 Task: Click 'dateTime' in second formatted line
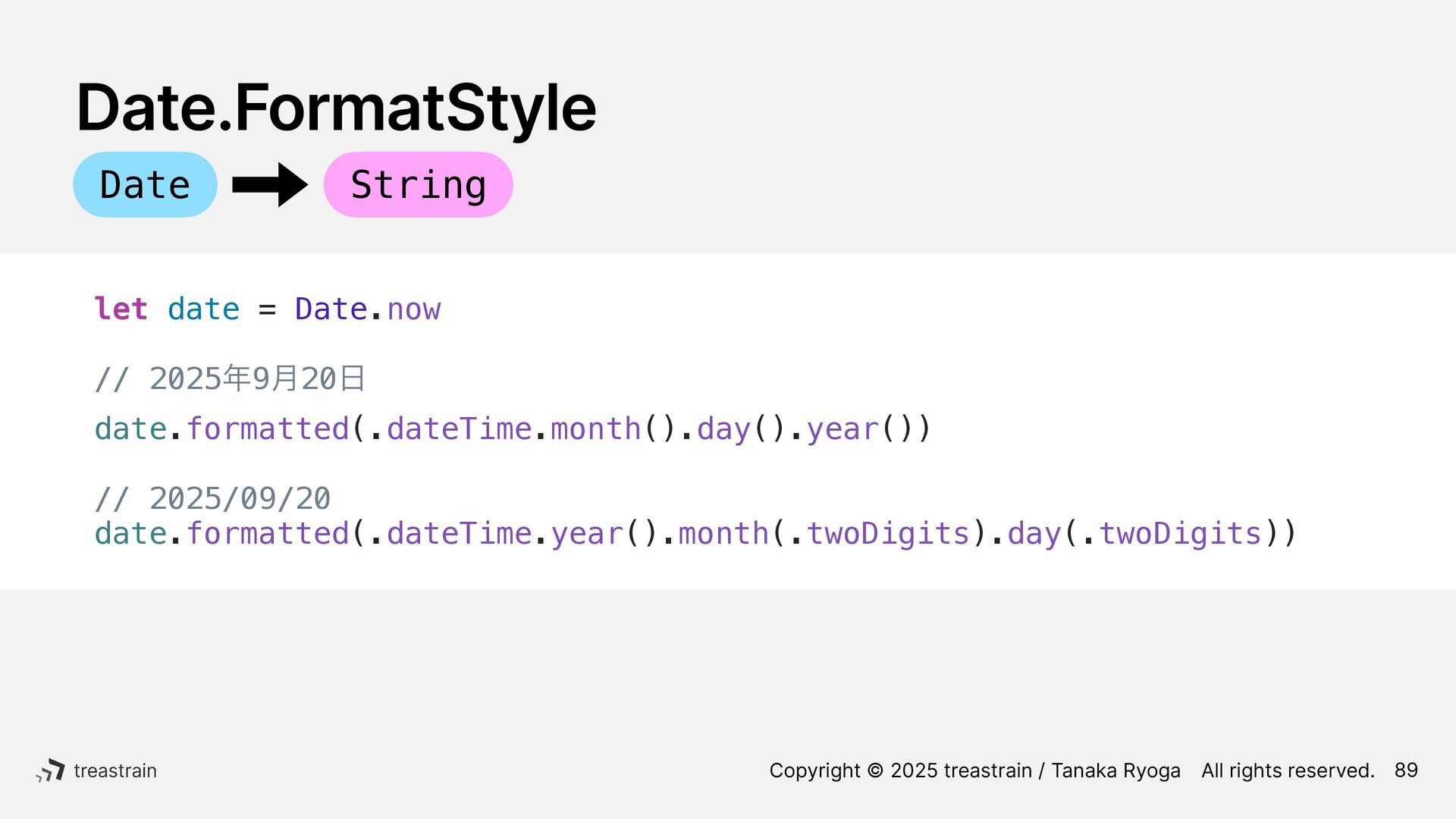click(x=460, y=533)
